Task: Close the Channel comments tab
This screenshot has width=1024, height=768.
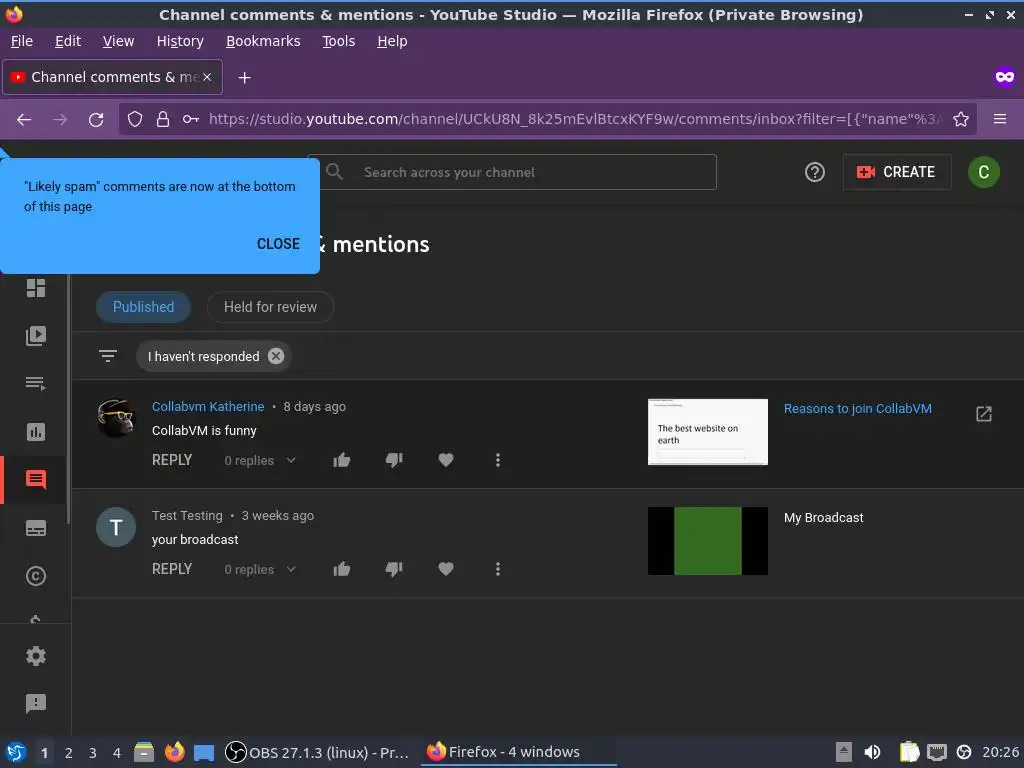Action: point(207,77)
